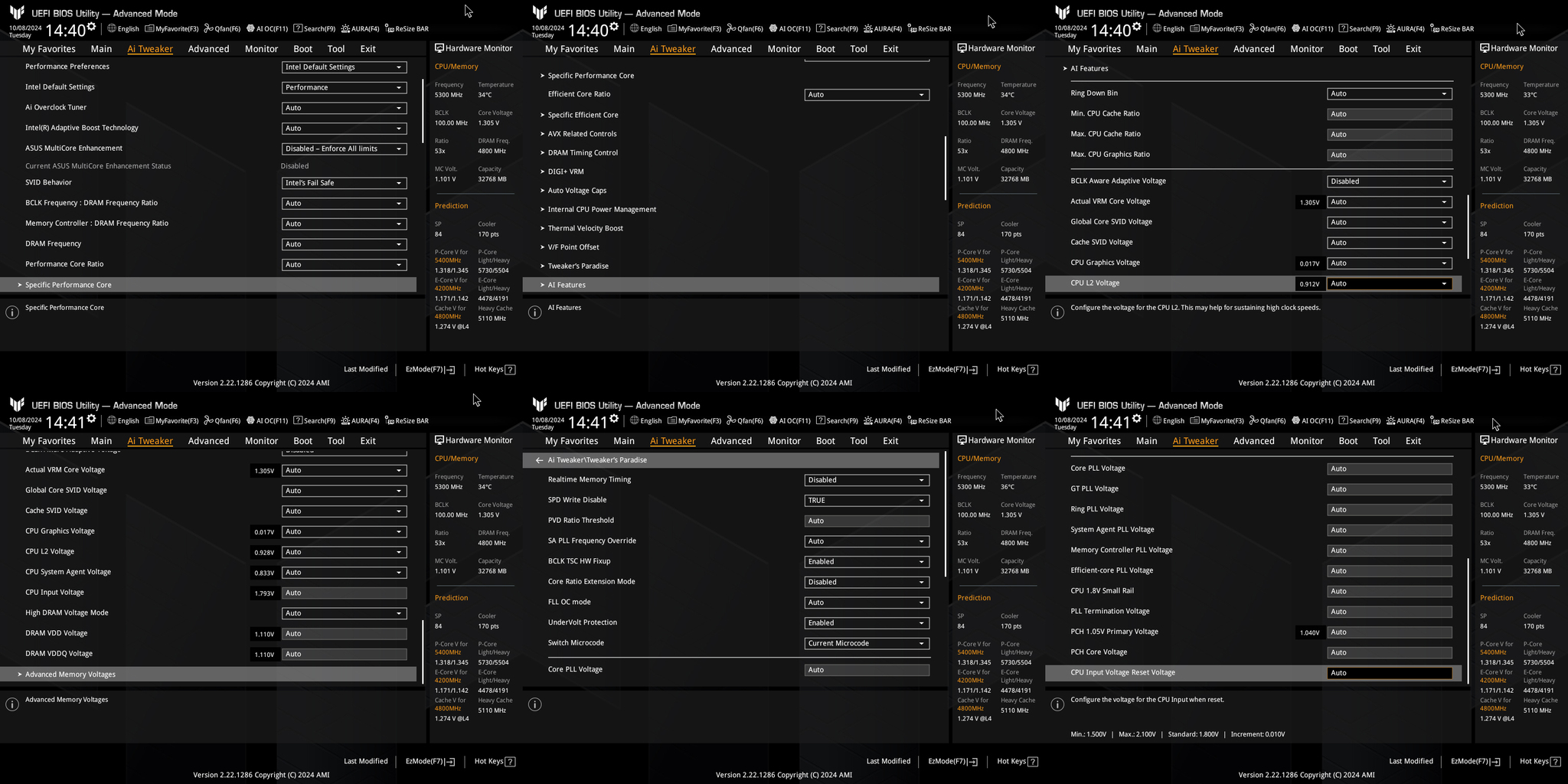Open the SVID Behavior dropdown
Viewport: 1568px width, 784px height.
[x=344, y=183]
